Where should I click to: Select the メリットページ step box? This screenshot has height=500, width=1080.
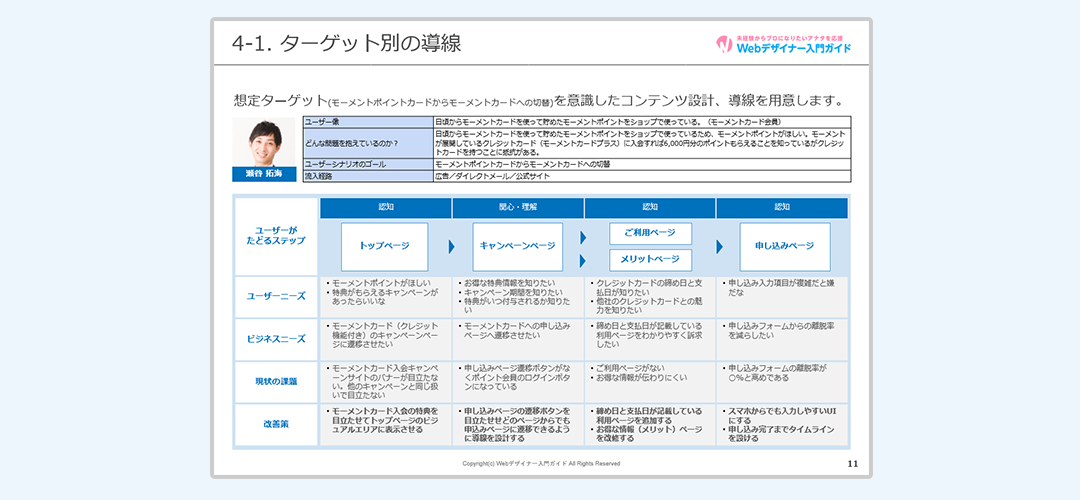(x=650, y=260)
